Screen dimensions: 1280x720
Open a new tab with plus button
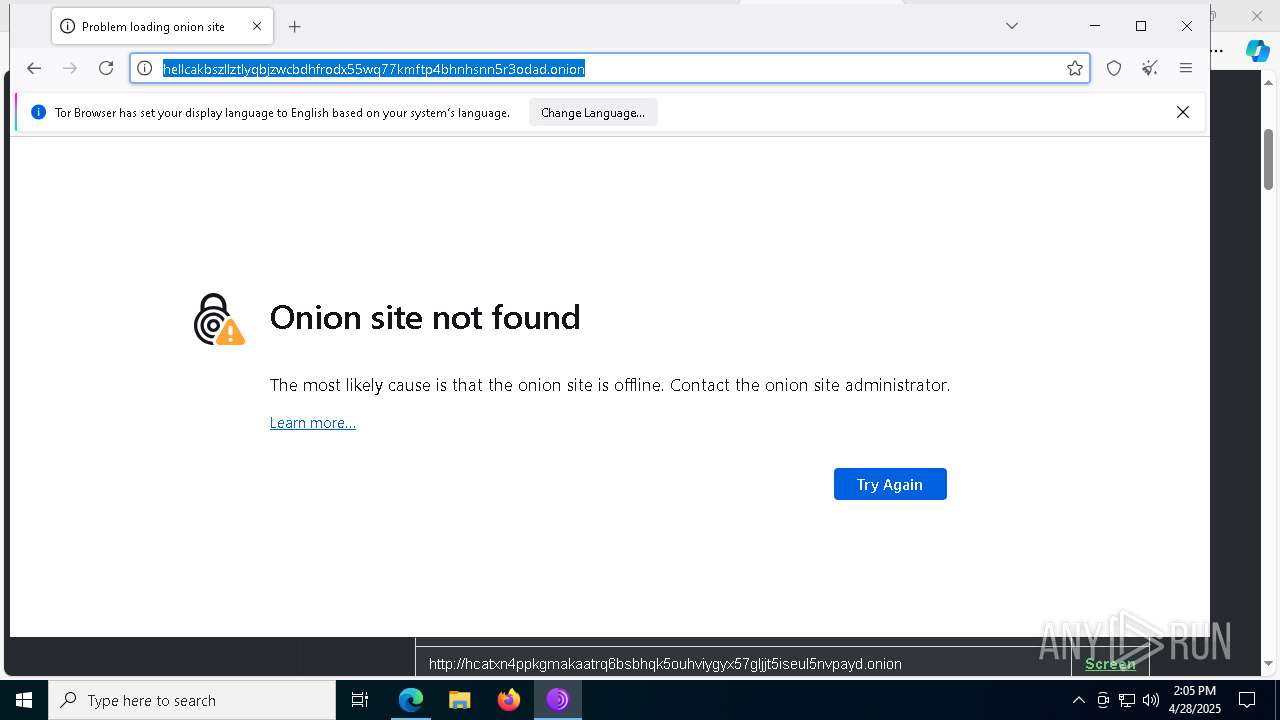(294, 27)
